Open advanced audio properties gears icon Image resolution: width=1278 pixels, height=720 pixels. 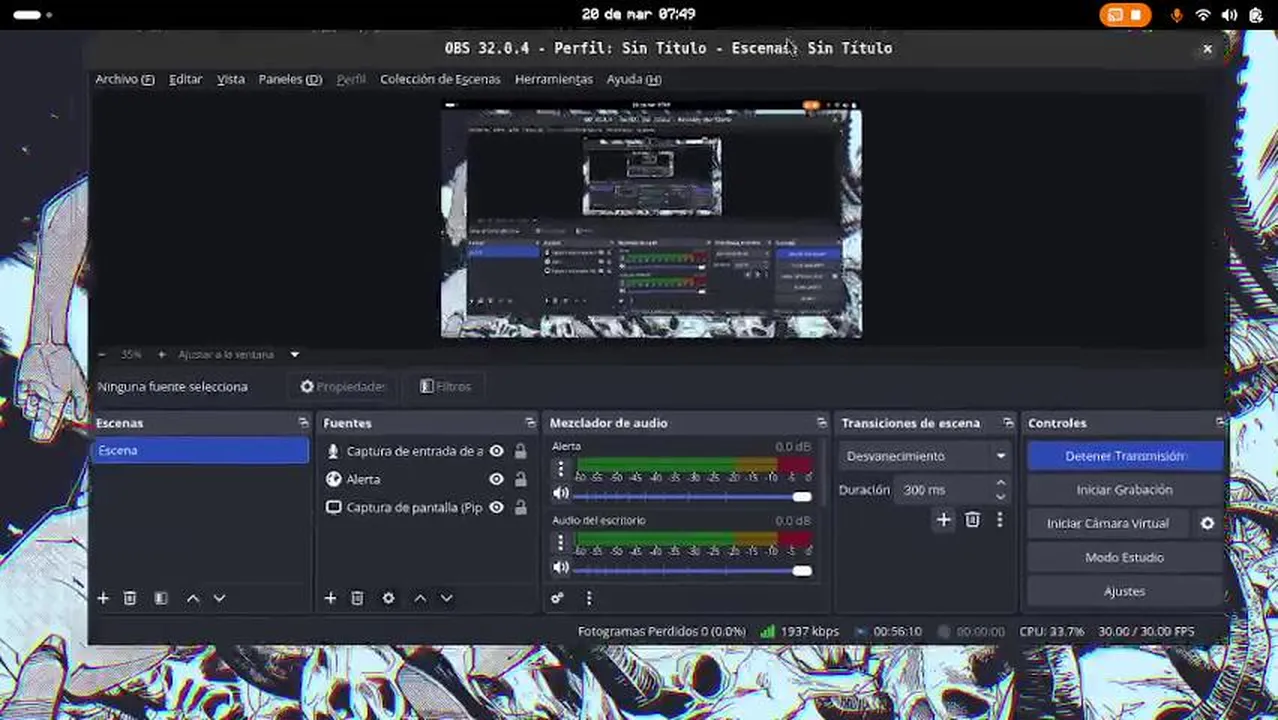point(557,598)
